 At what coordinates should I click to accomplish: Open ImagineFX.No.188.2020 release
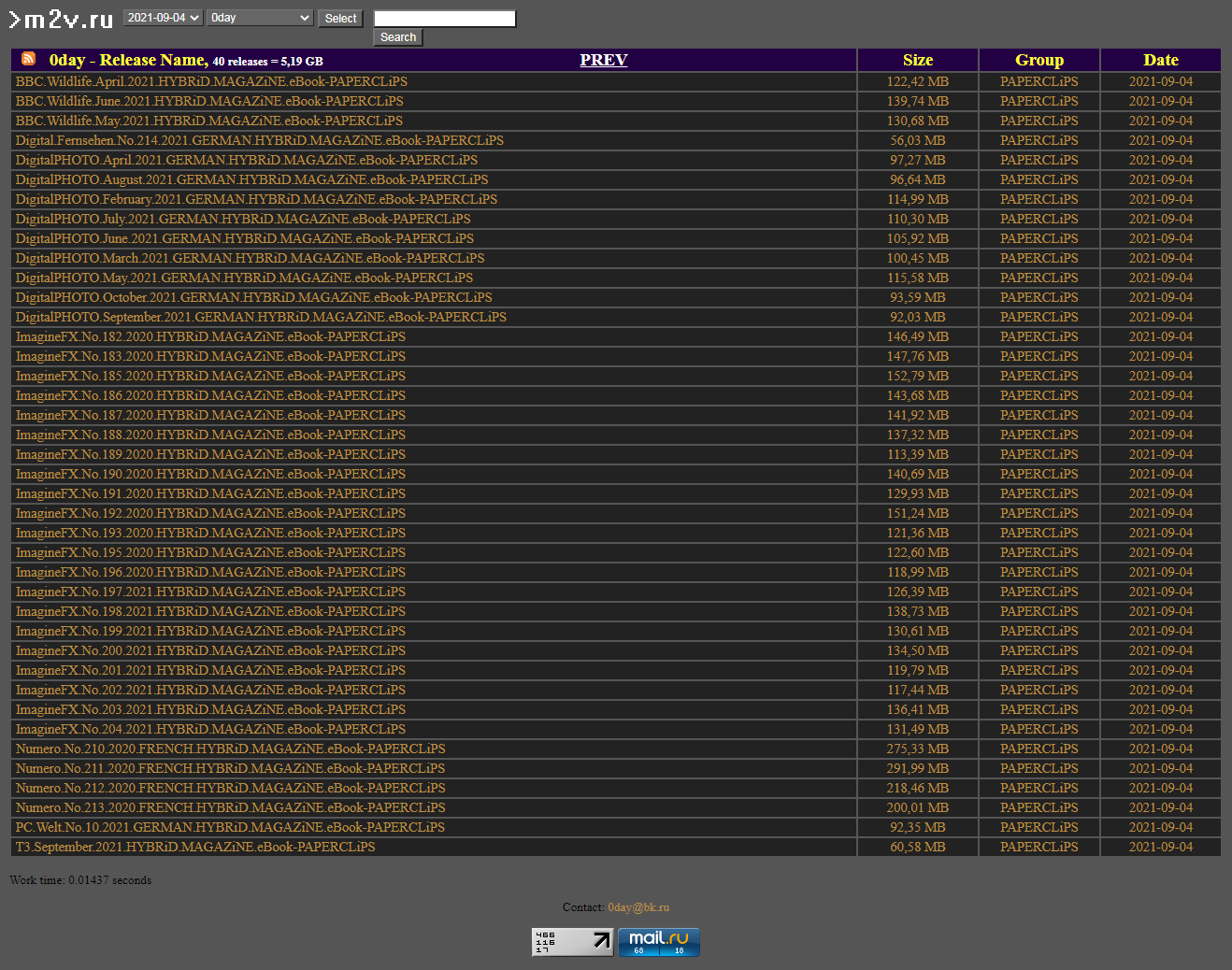click(210, 435)
